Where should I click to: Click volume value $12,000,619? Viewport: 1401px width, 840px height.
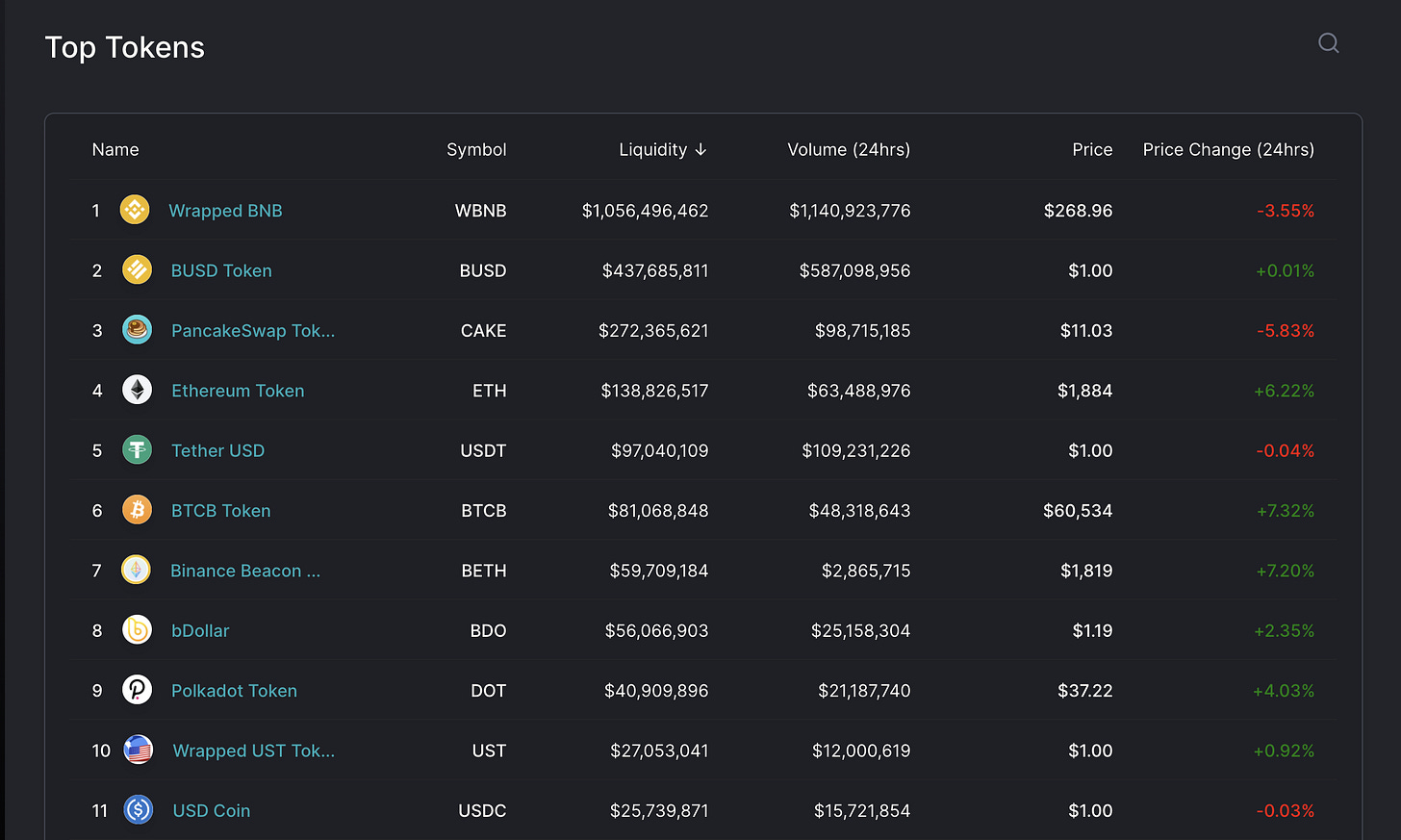pos(861,751)
